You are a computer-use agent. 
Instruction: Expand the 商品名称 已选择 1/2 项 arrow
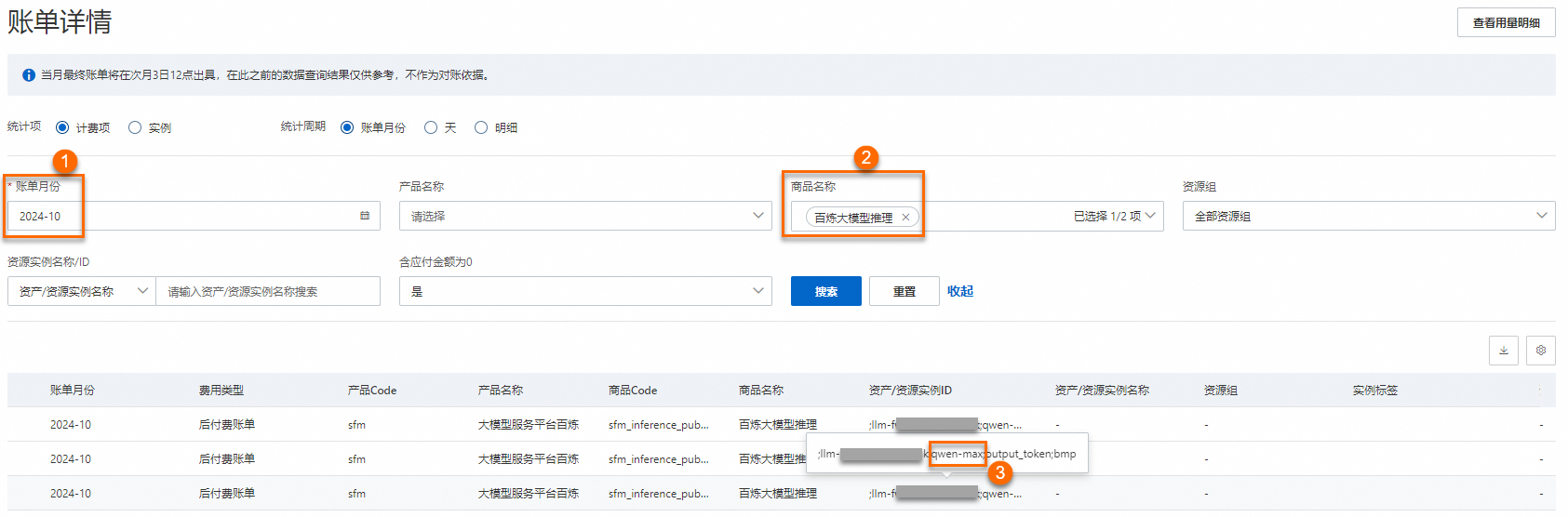[1151, 216]
